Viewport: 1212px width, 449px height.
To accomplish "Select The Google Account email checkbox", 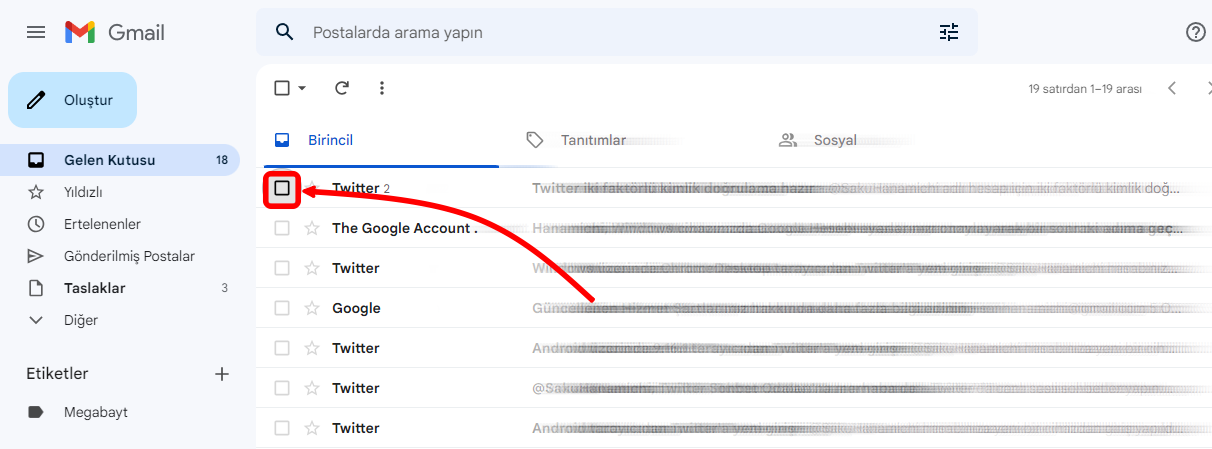I will 282,228.
